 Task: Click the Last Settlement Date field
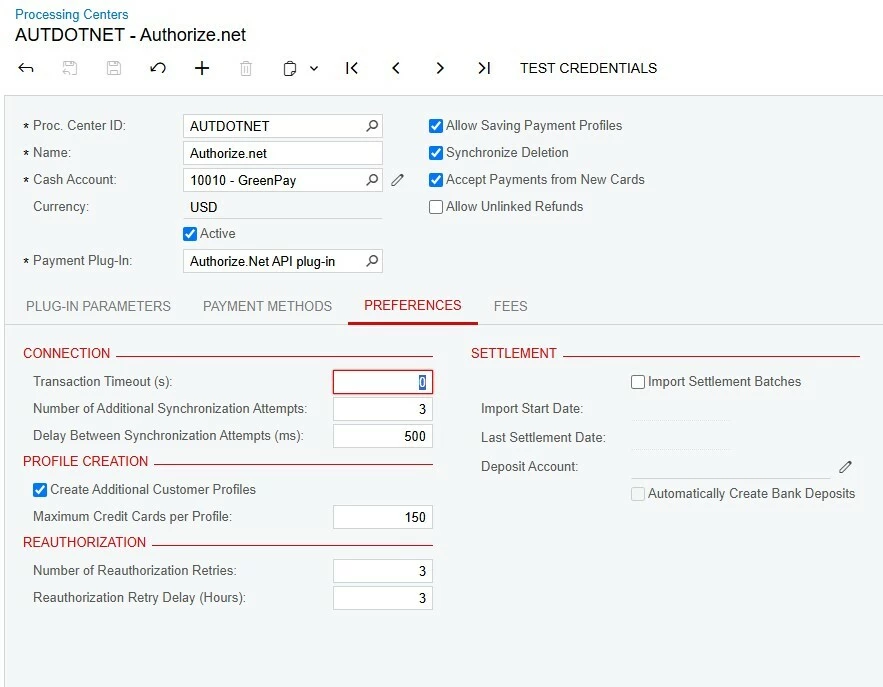point(681,438)
